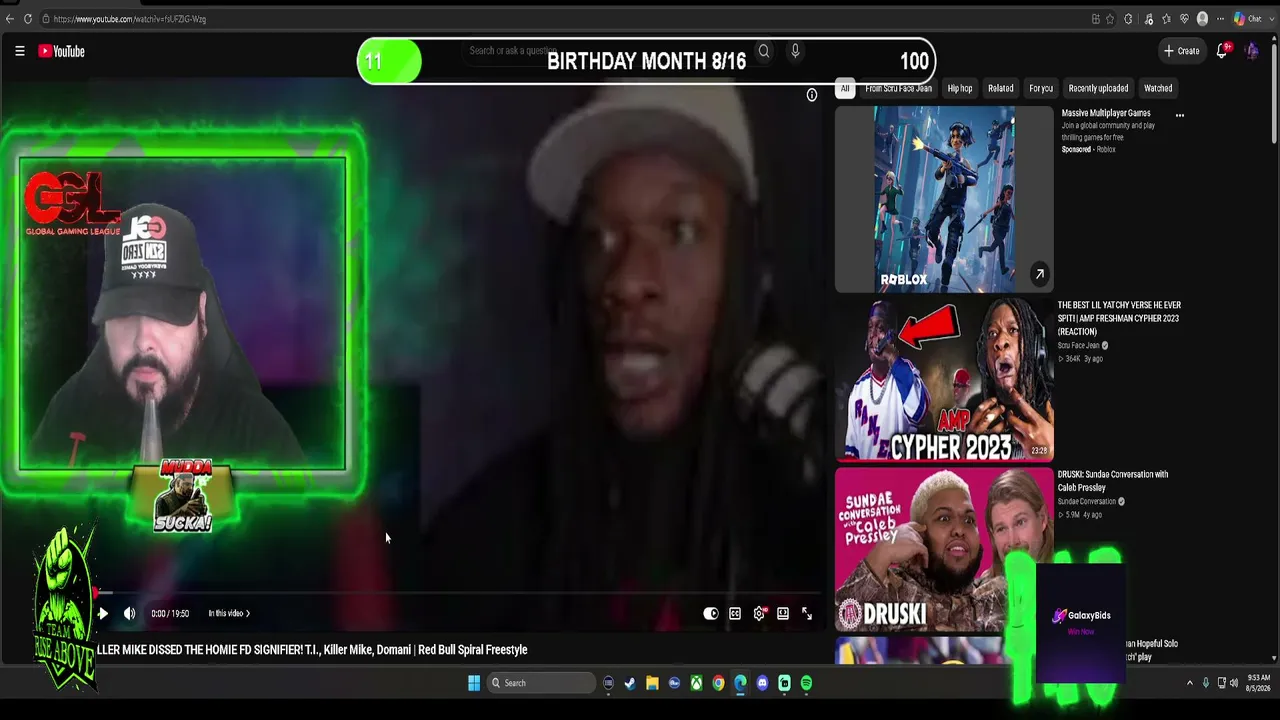Viewport: 1280px width, 720px height.
Task: Open Microsoft Edge from the taskbar
Action: (x=740, y=683)
